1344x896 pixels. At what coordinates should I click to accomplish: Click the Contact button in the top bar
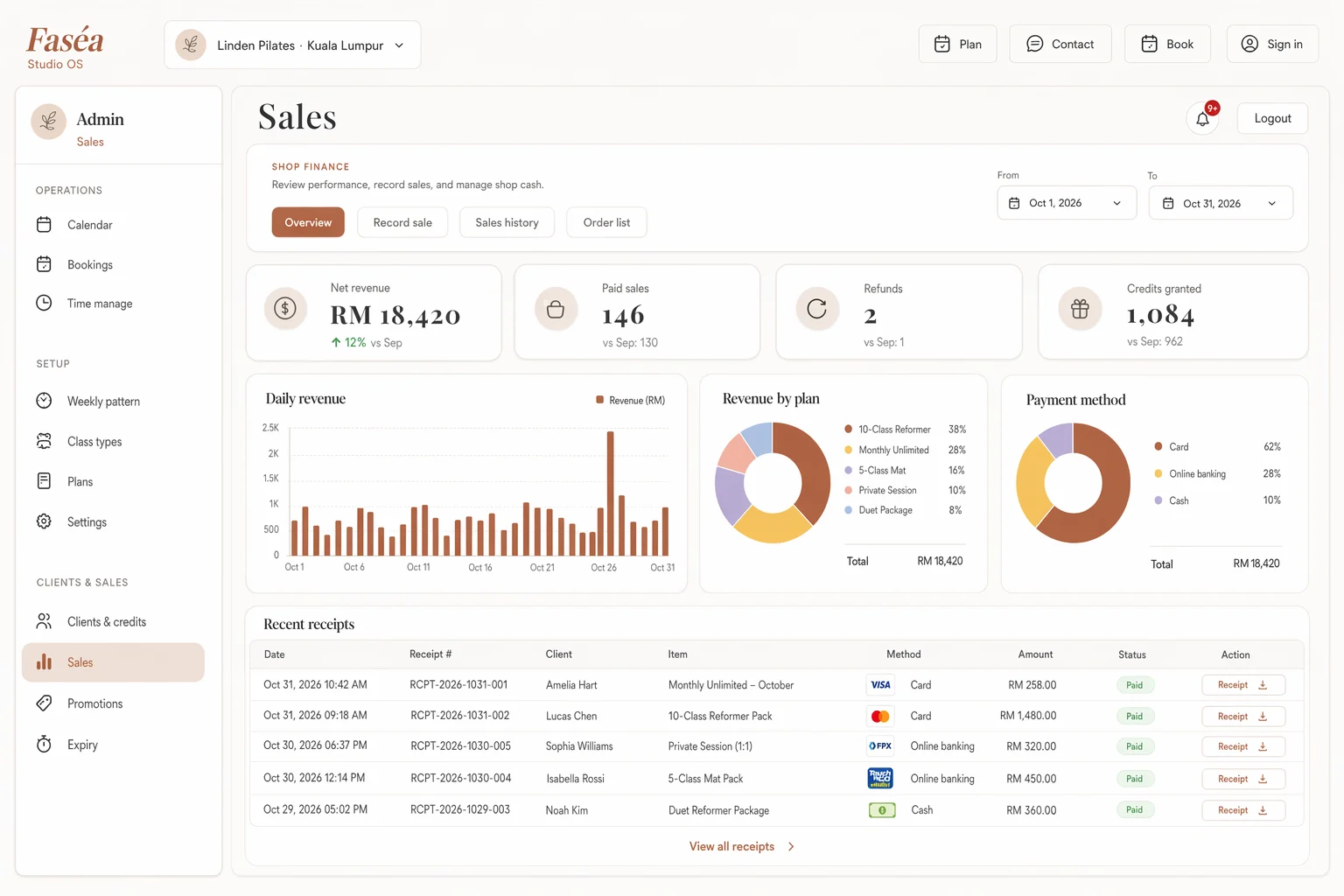tap(1060, 45)
